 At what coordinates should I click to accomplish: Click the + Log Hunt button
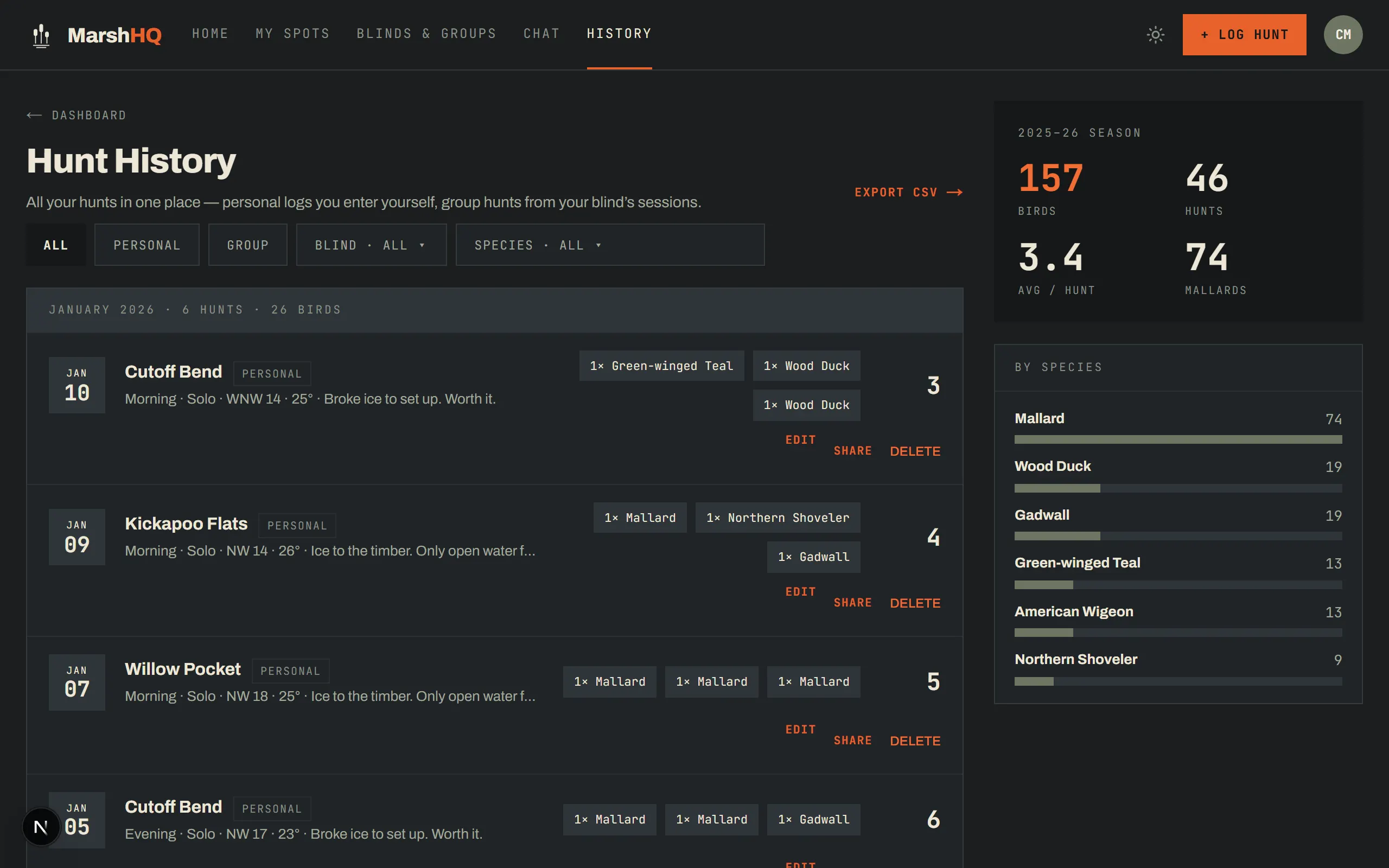pyautogui.click(x=1244, y=35)
